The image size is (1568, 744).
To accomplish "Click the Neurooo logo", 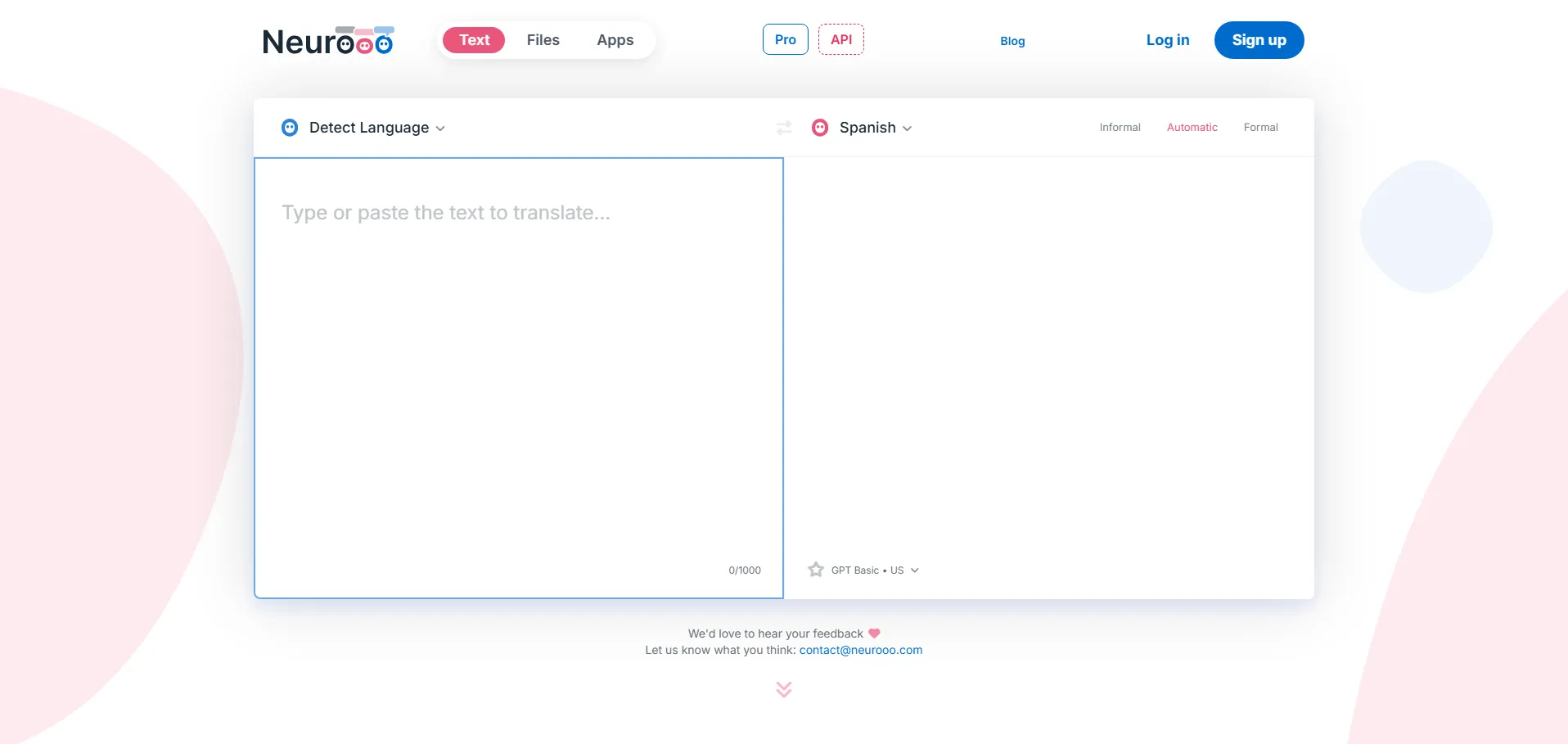I will (327, 41).
